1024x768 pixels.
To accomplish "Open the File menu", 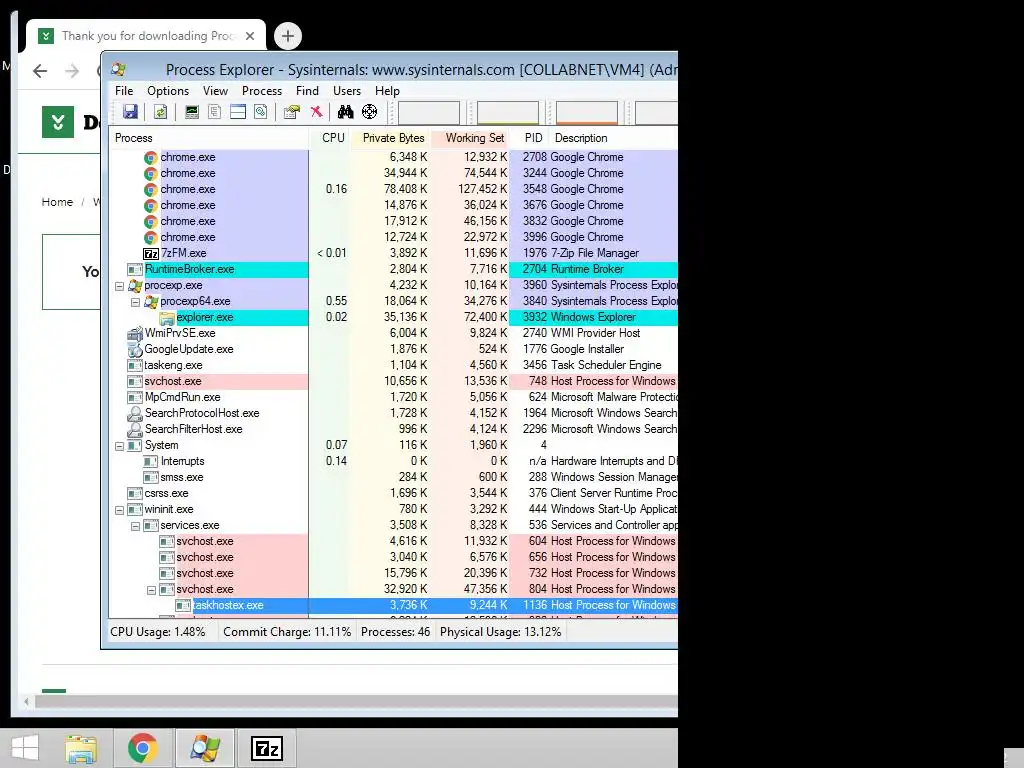I will click(124, 91).
